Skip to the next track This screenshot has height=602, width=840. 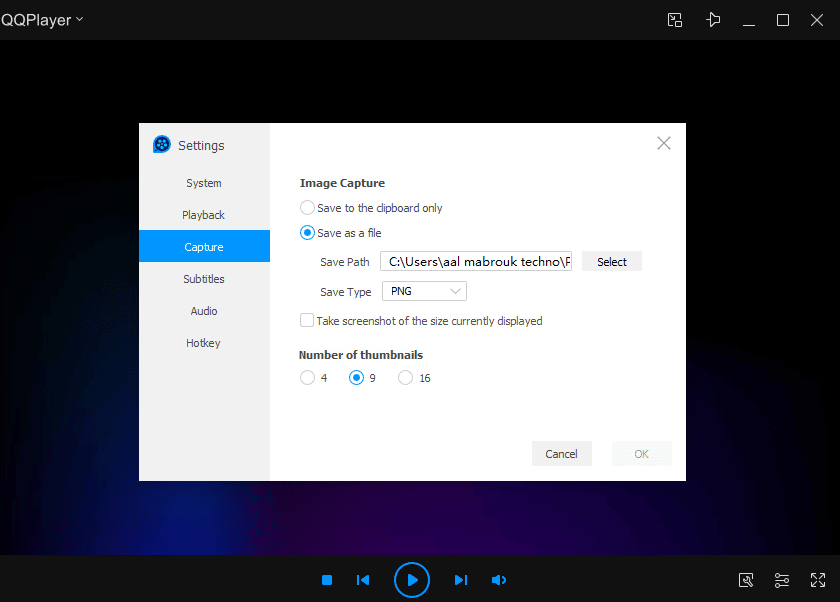(x=461, y=580)
